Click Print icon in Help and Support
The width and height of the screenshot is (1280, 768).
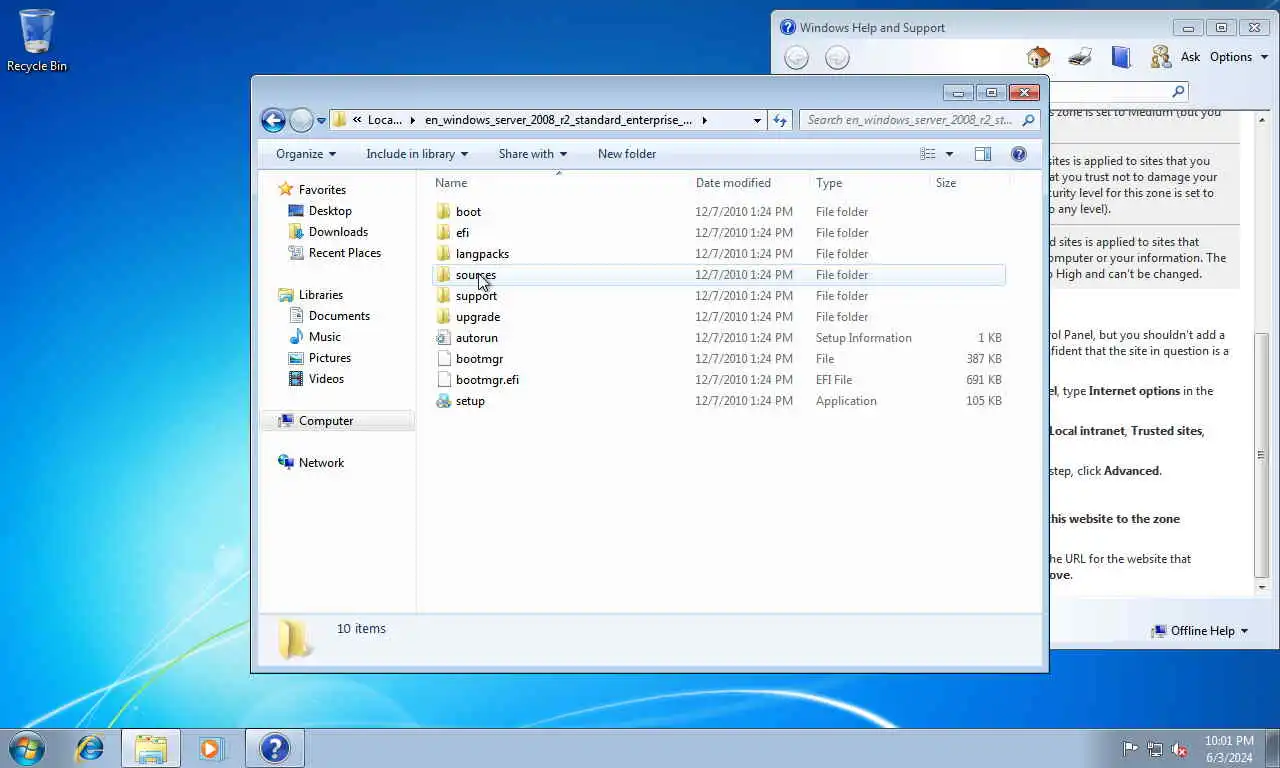(1080, 57)
